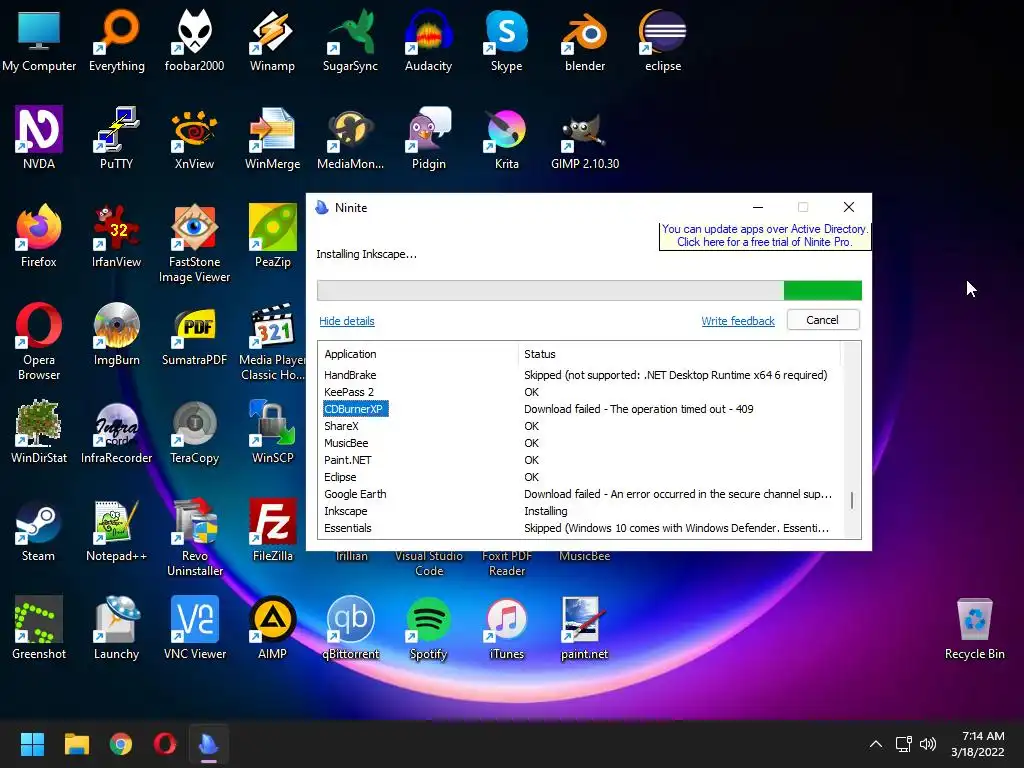Click the Notepad++ desktop icon

click(x=117, y=530)
